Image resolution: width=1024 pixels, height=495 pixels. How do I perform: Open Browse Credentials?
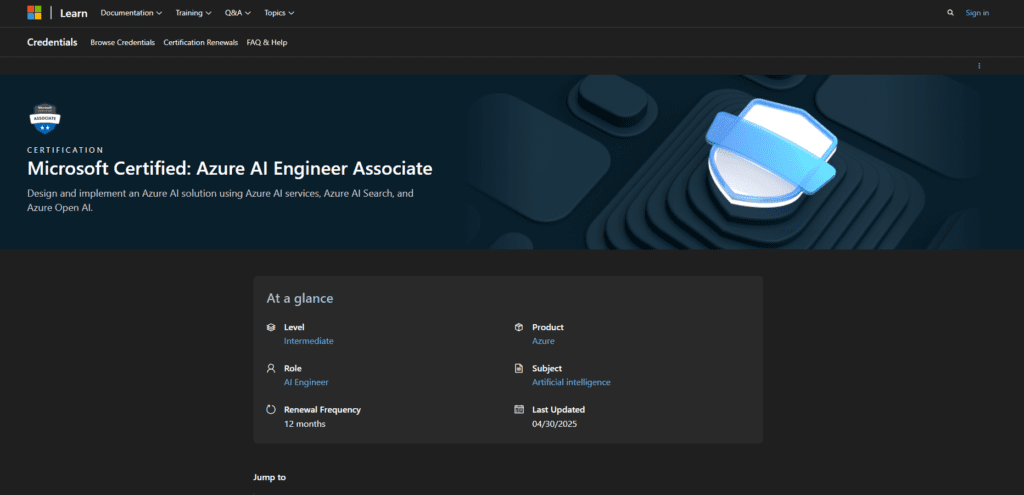[x=123, y=42]
